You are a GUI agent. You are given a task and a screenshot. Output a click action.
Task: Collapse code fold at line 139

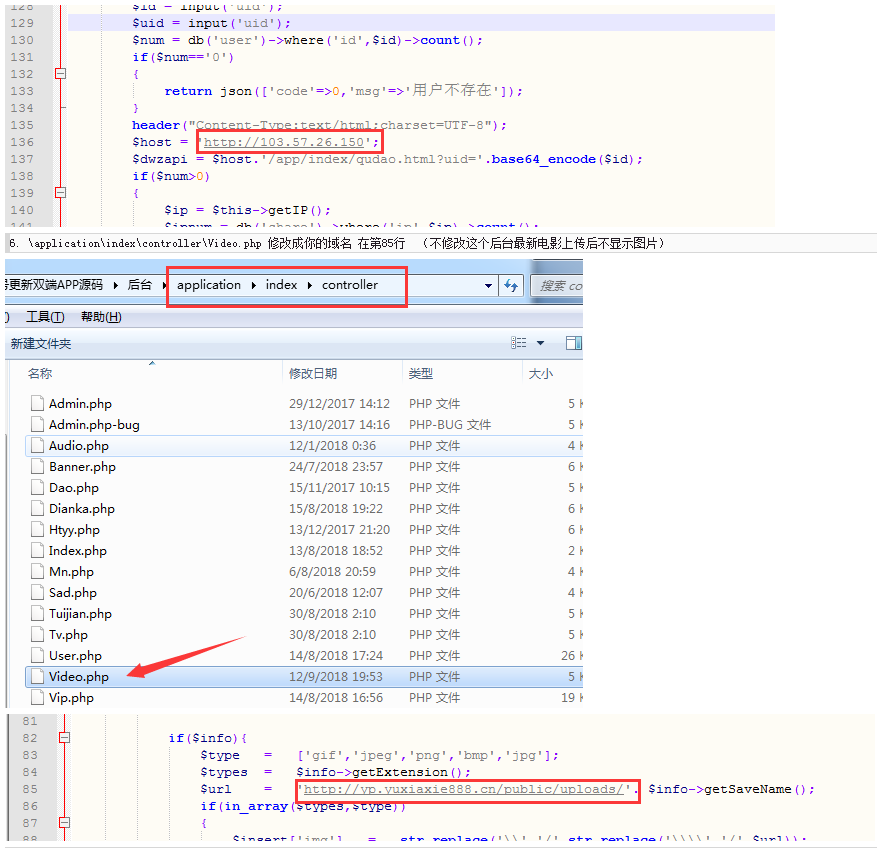click(x=60, y=193)
